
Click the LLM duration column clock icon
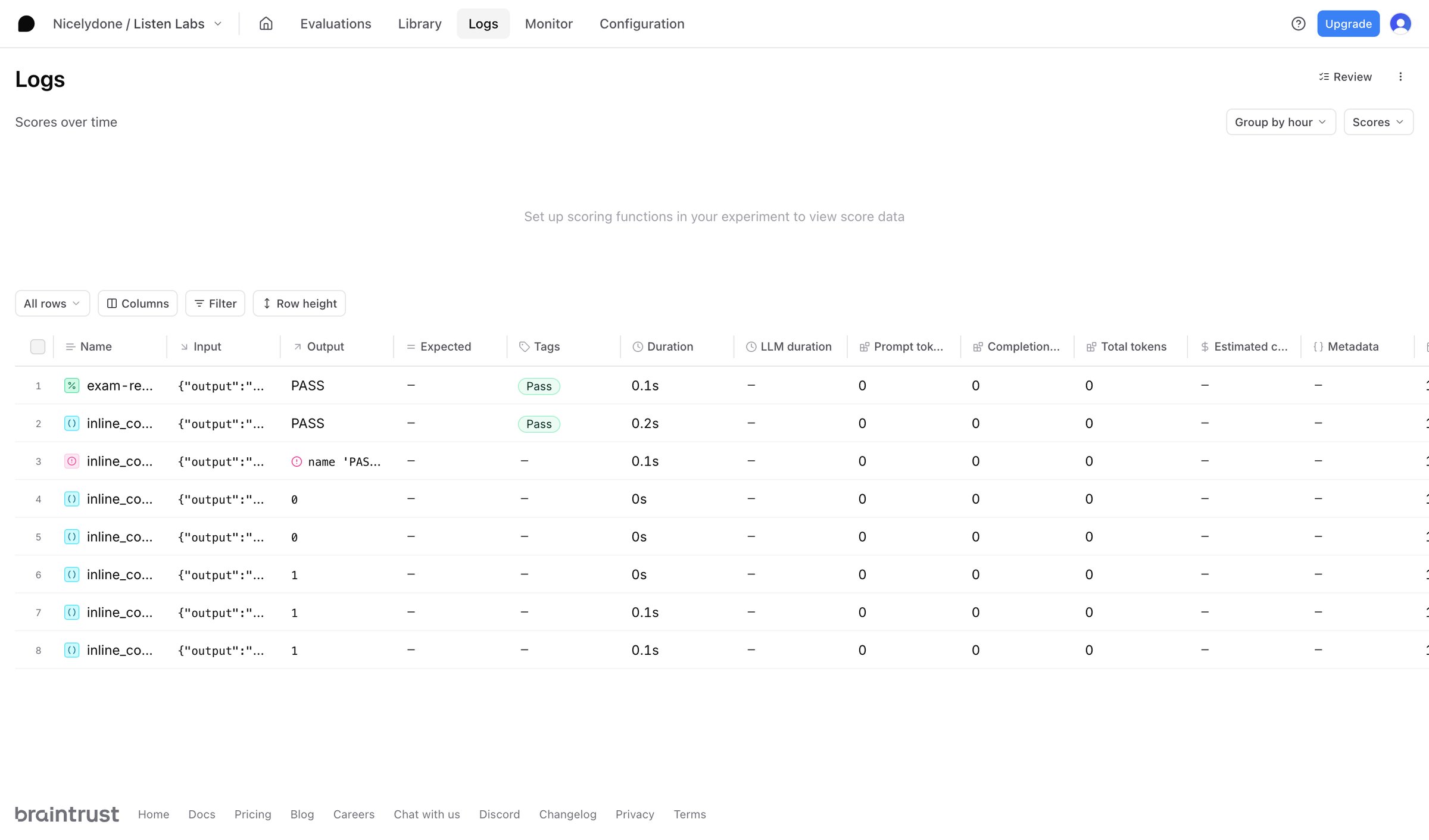click(751, 346)
